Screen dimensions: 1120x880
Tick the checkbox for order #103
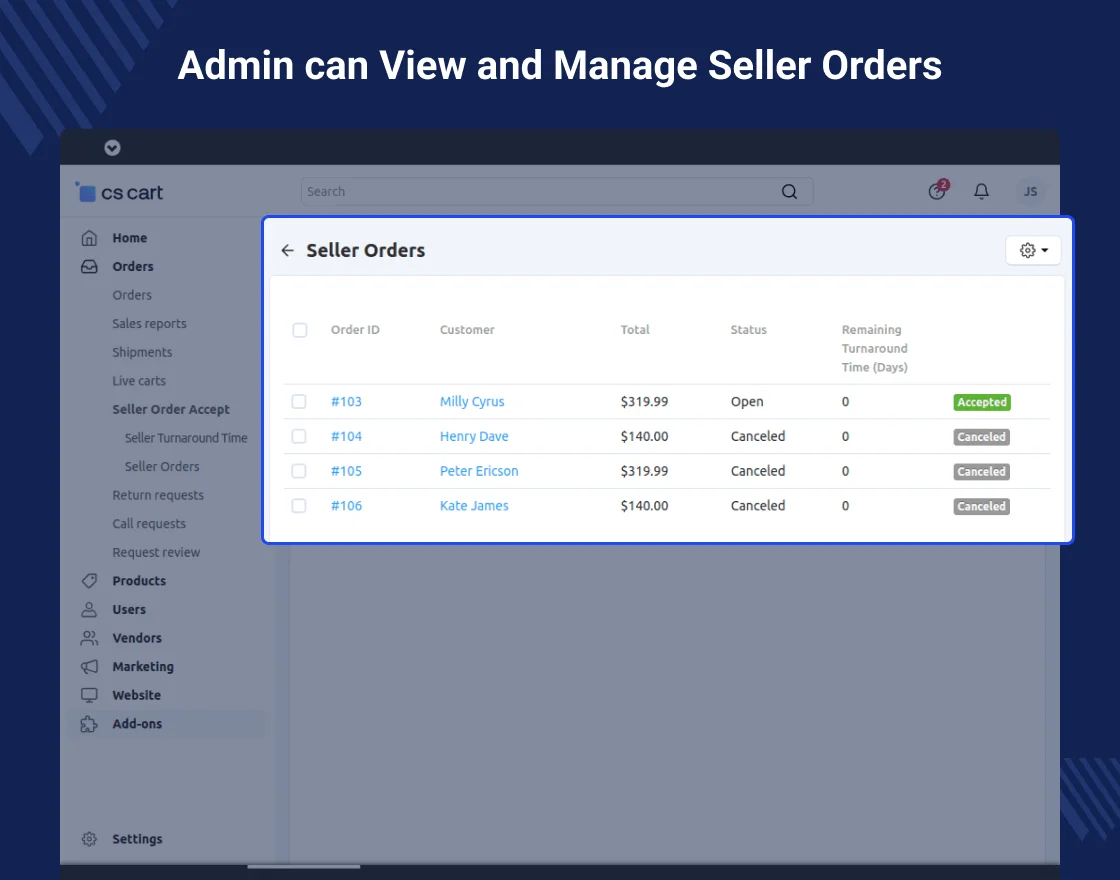pyautogui.click(x=299, y=402)
